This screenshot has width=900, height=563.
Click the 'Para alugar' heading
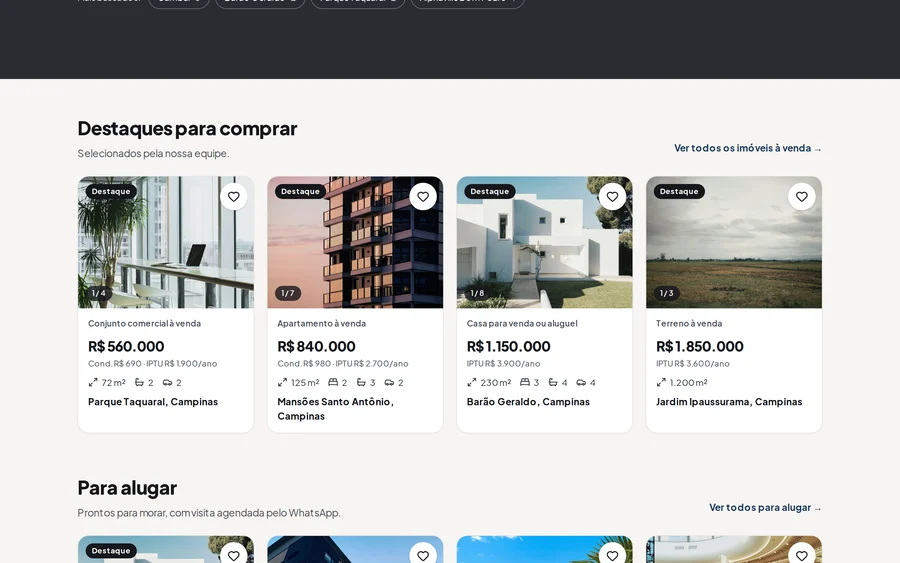click(x=127, y=487)
